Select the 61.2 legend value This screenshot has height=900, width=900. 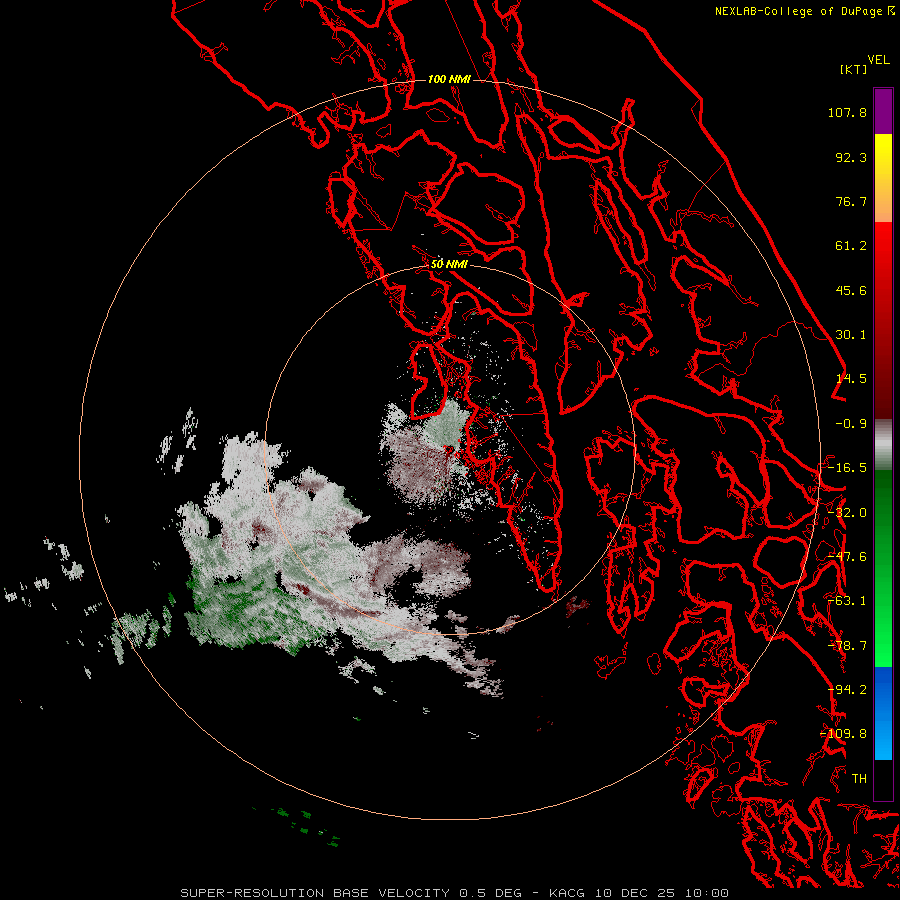[851, 246]
